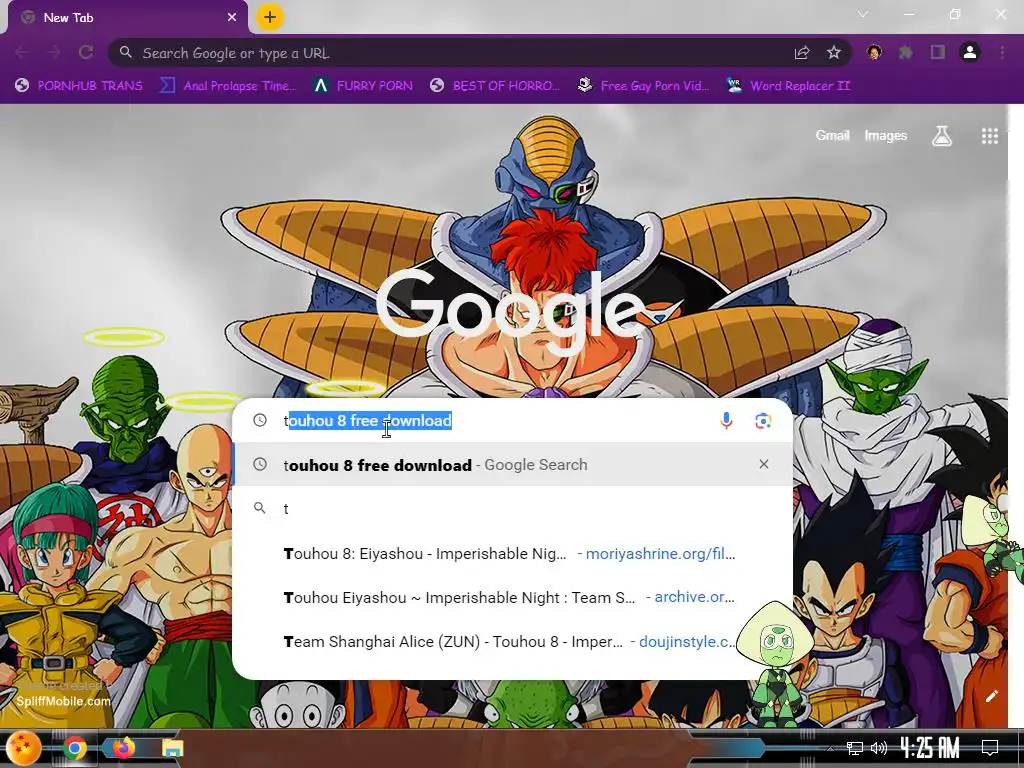Open the BEST OF HORRO... bookmark

click(x=495, y=86)
